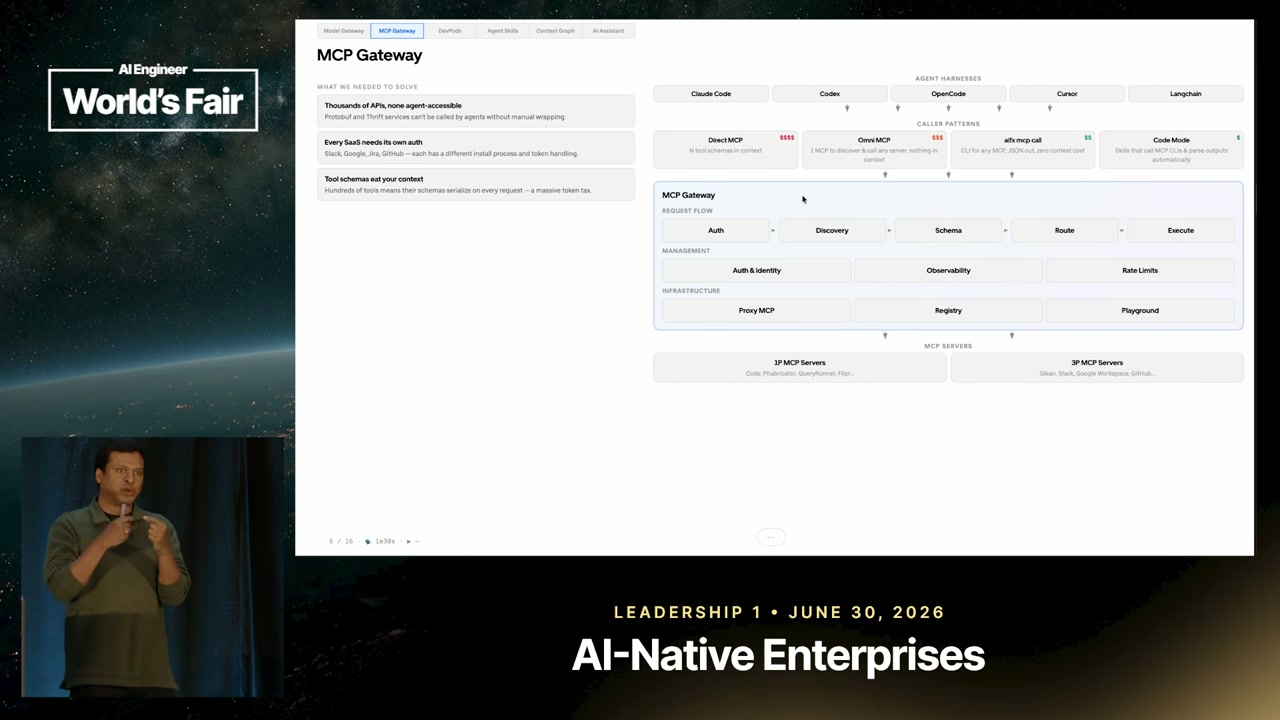This screenshot has height=720, width=1280.
Task: Select the Rate Limits management card
Action: (x=1140, y=271)
